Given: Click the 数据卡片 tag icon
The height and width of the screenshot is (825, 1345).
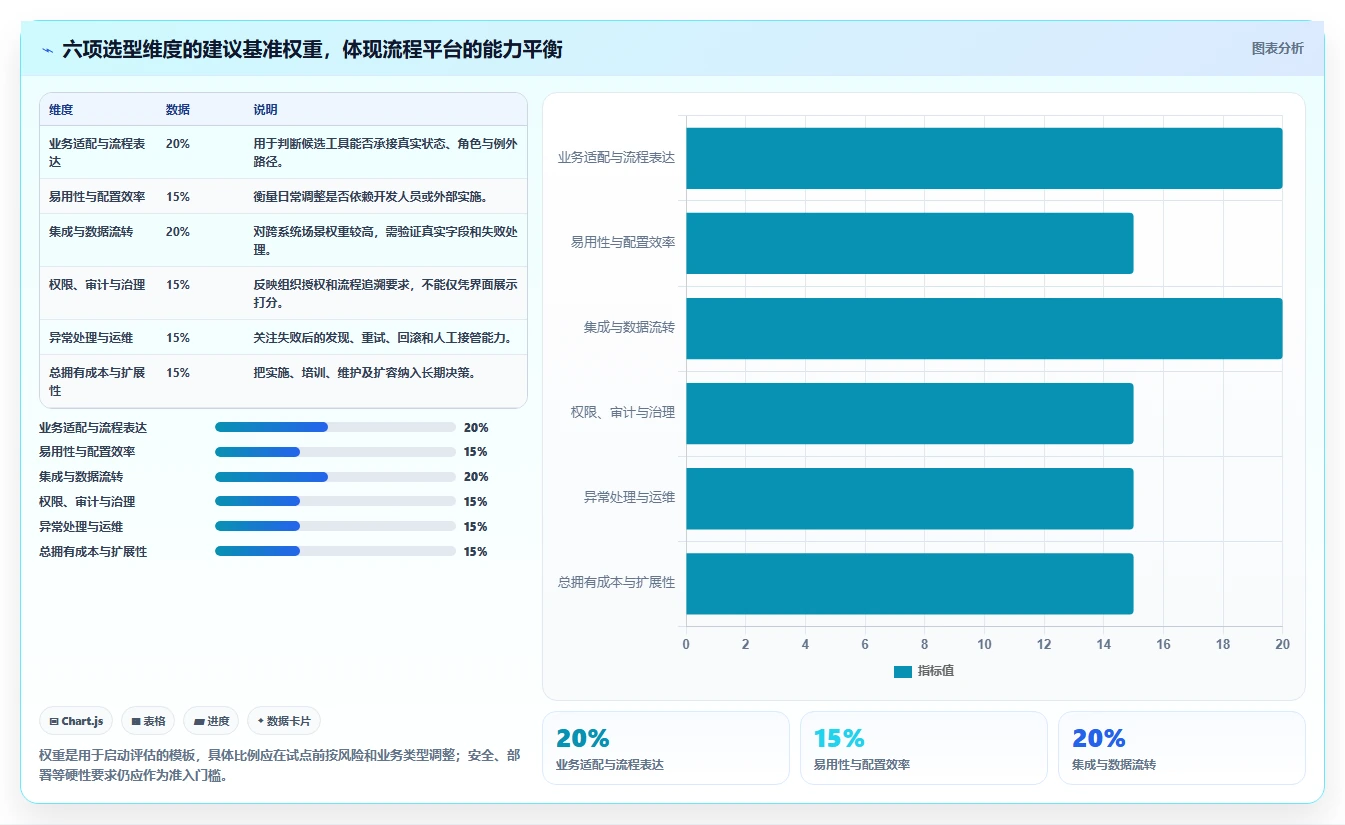Looking at the screenshot, I should tap(261, 721).
